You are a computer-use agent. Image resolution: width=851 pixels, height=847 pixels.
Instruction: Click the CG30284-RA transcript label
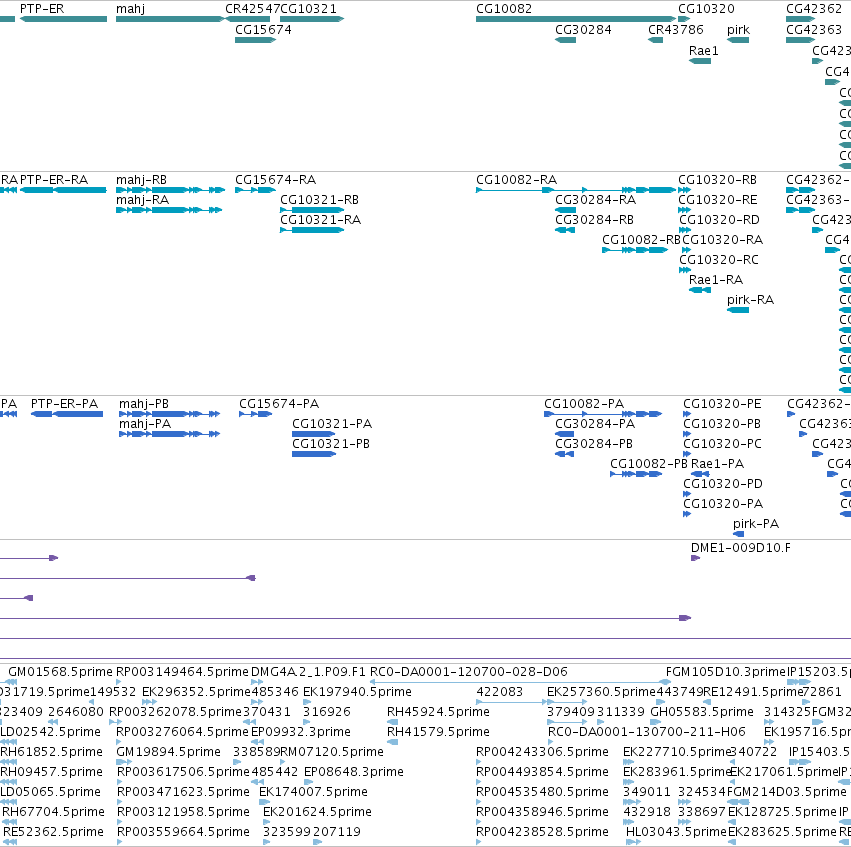point(595,200)
